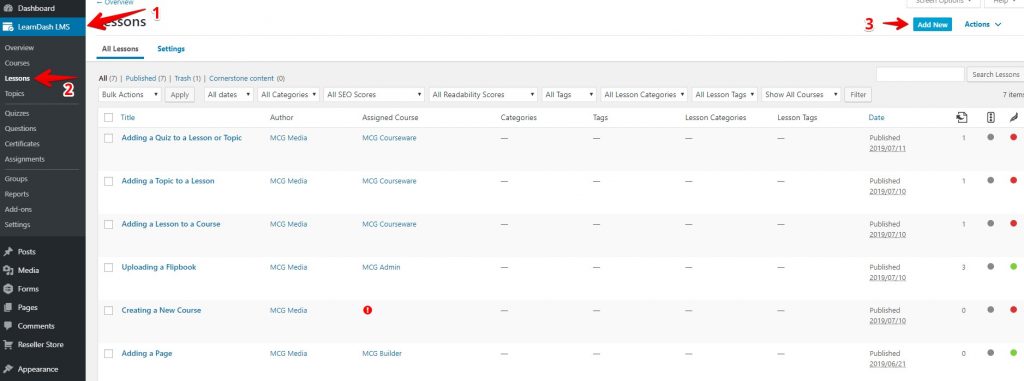This screenshot has width=1024, height=381.
Task: Click the Apply bulk action button
Action: (x=180, y=95)
